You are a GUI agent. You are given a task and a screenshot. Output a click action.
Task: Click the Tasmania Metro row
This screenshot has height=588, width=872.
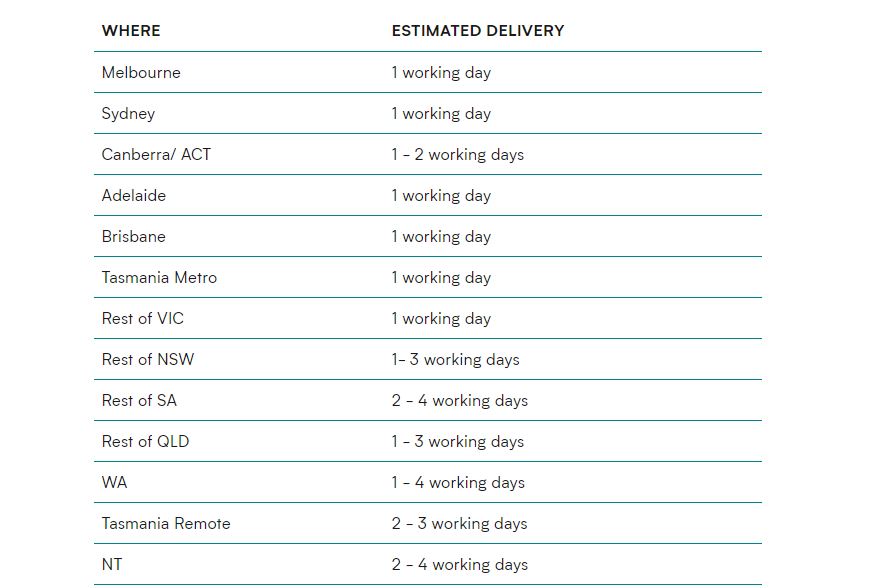[428, 277]
